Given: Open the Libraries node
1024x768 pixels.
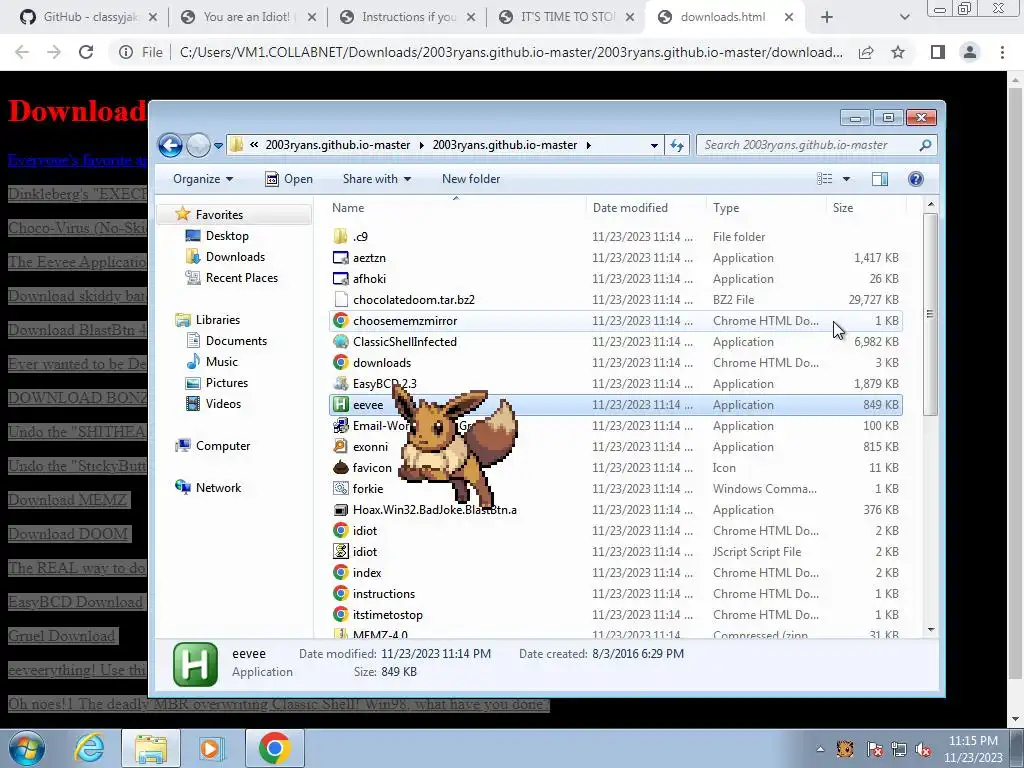Looking at the screenshot, I should tap(217, 319).
